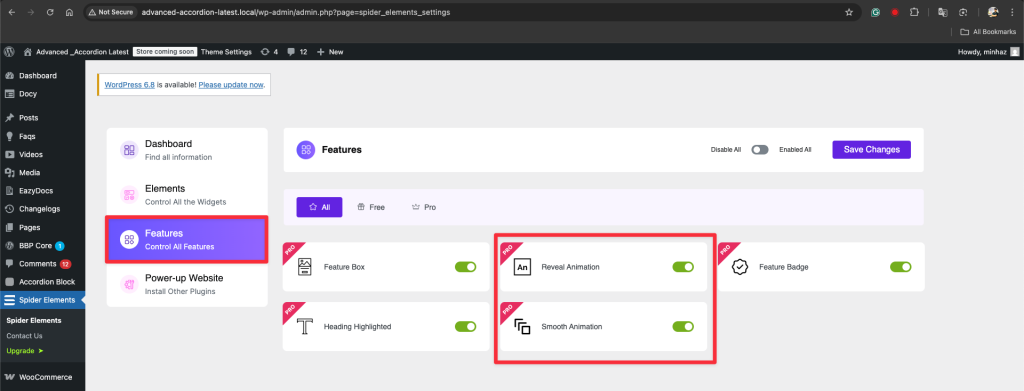The image size is (1024, 391).
Task: Open Faqs in the WordPress sidebar
Action: click(42, 136)
